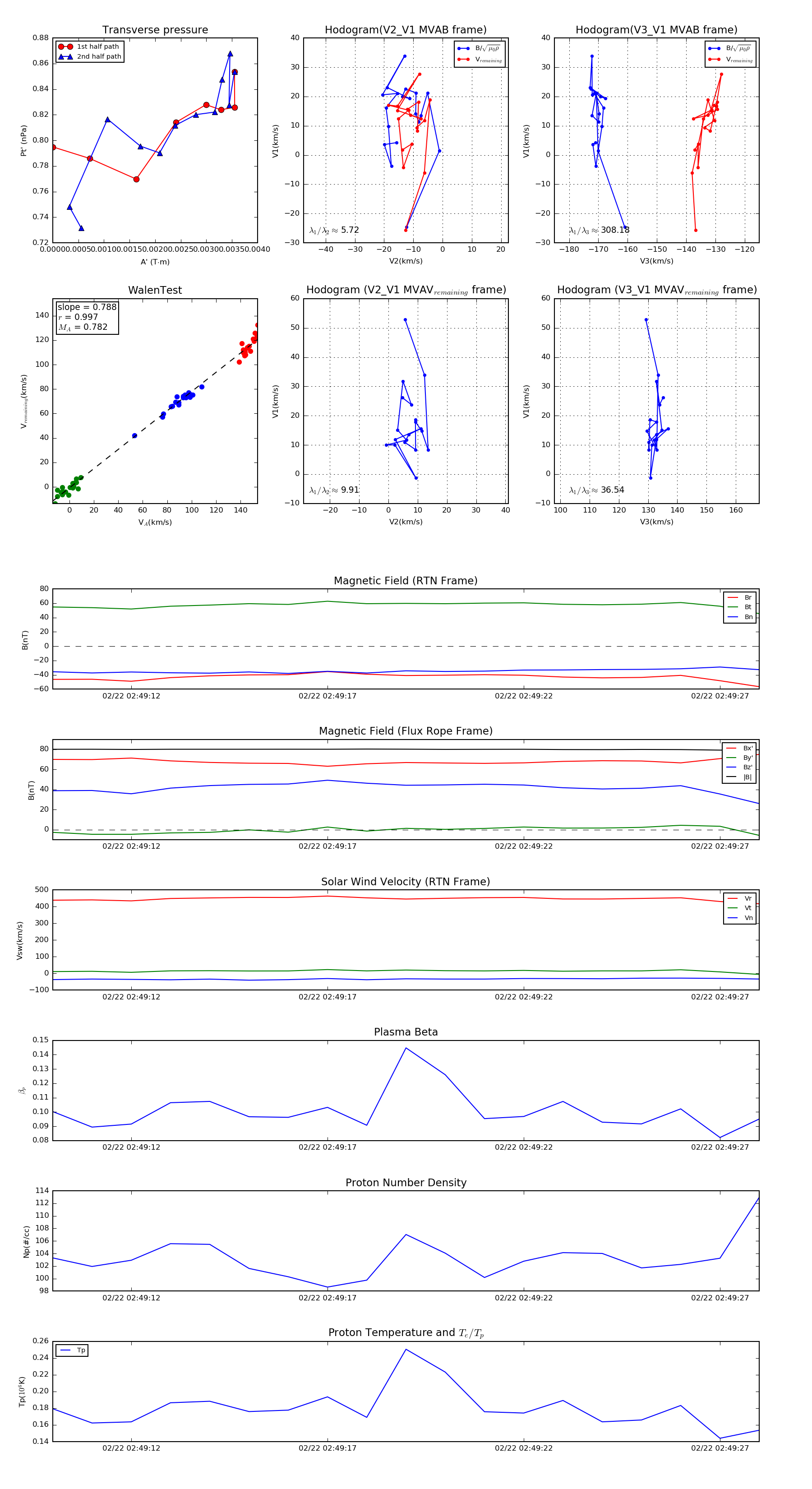
Task: Click '02/22 02:49:12' tick under Proton Number Density
Action: pos(131,1298)
